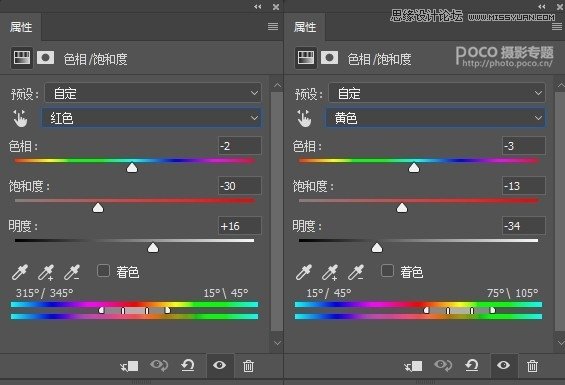Screen dimensions: 565x385
Task: Open right properties panel flyout menu
Action: tap(557, 27)
